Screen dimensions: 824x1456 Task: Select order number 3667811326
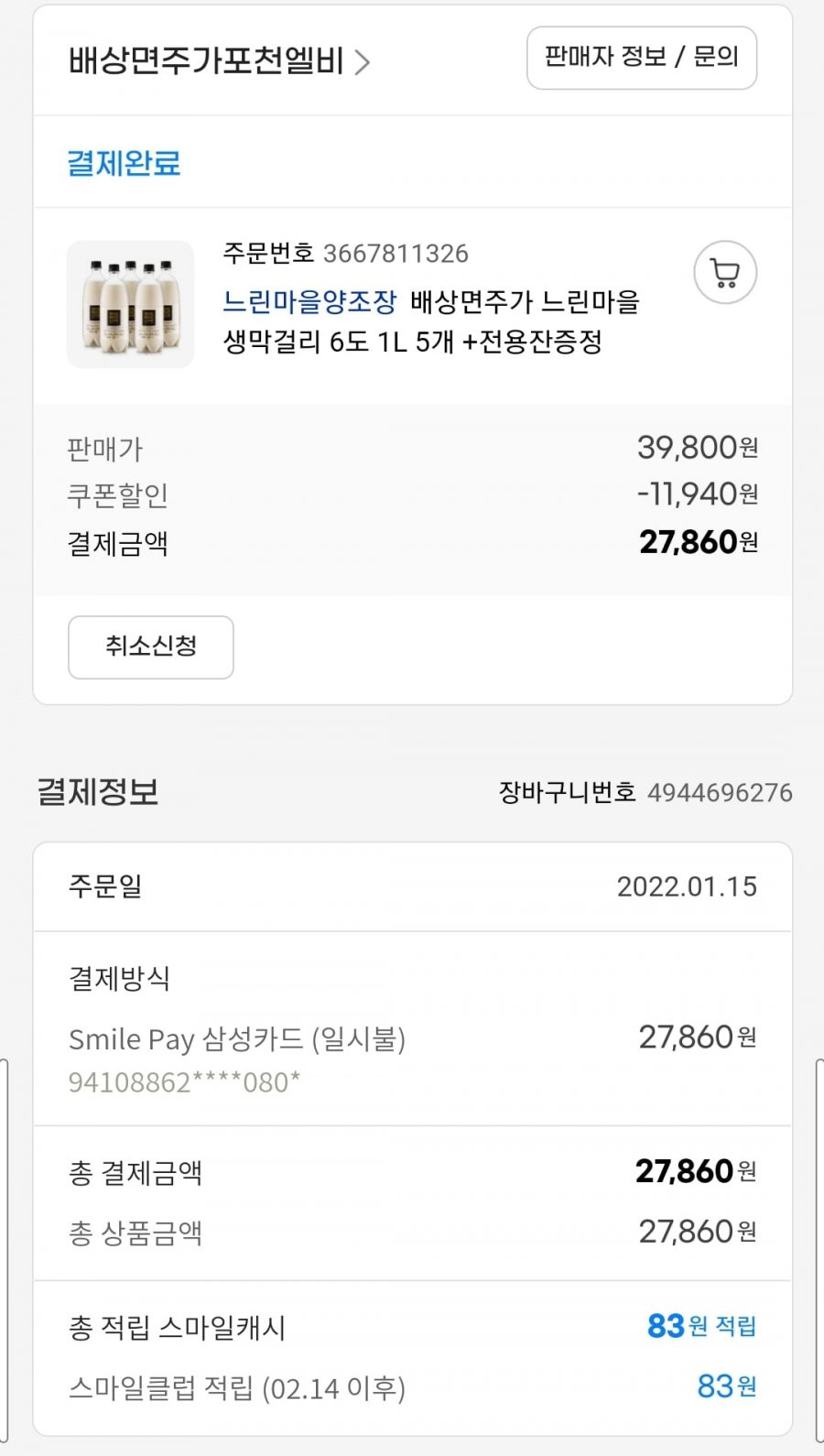396,254
